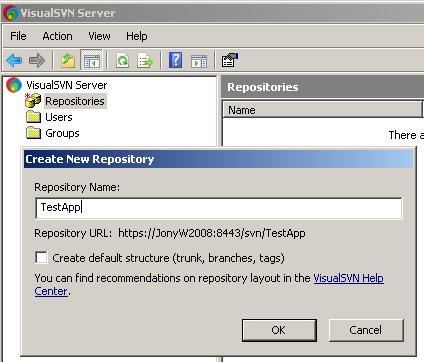Click the VisualSVN Server tree root icon
The image size is (424, 362).
tap(14, 85)
